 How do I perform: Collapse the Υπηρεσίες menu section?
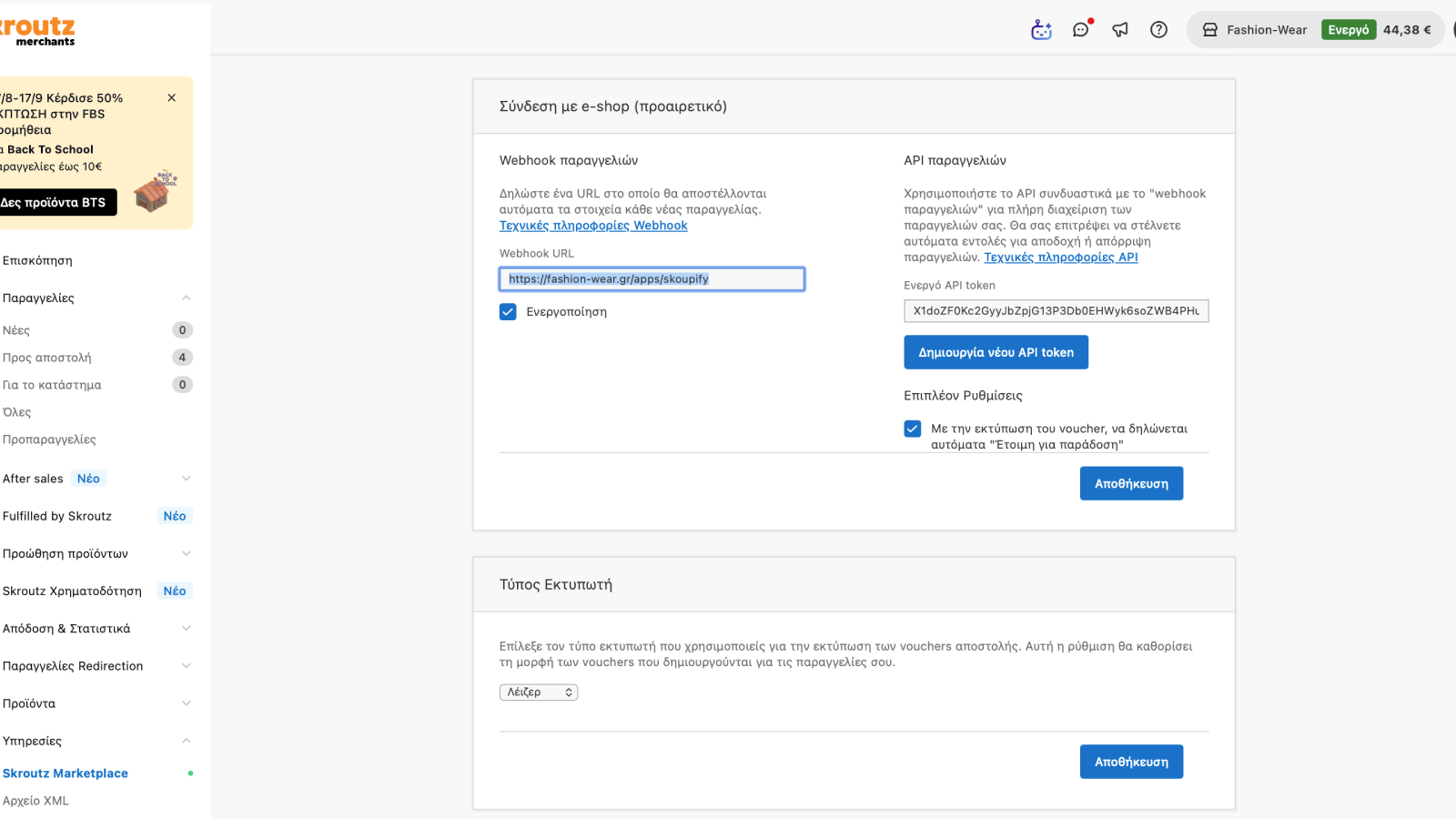pyautogui.click(x=187, y=741)
